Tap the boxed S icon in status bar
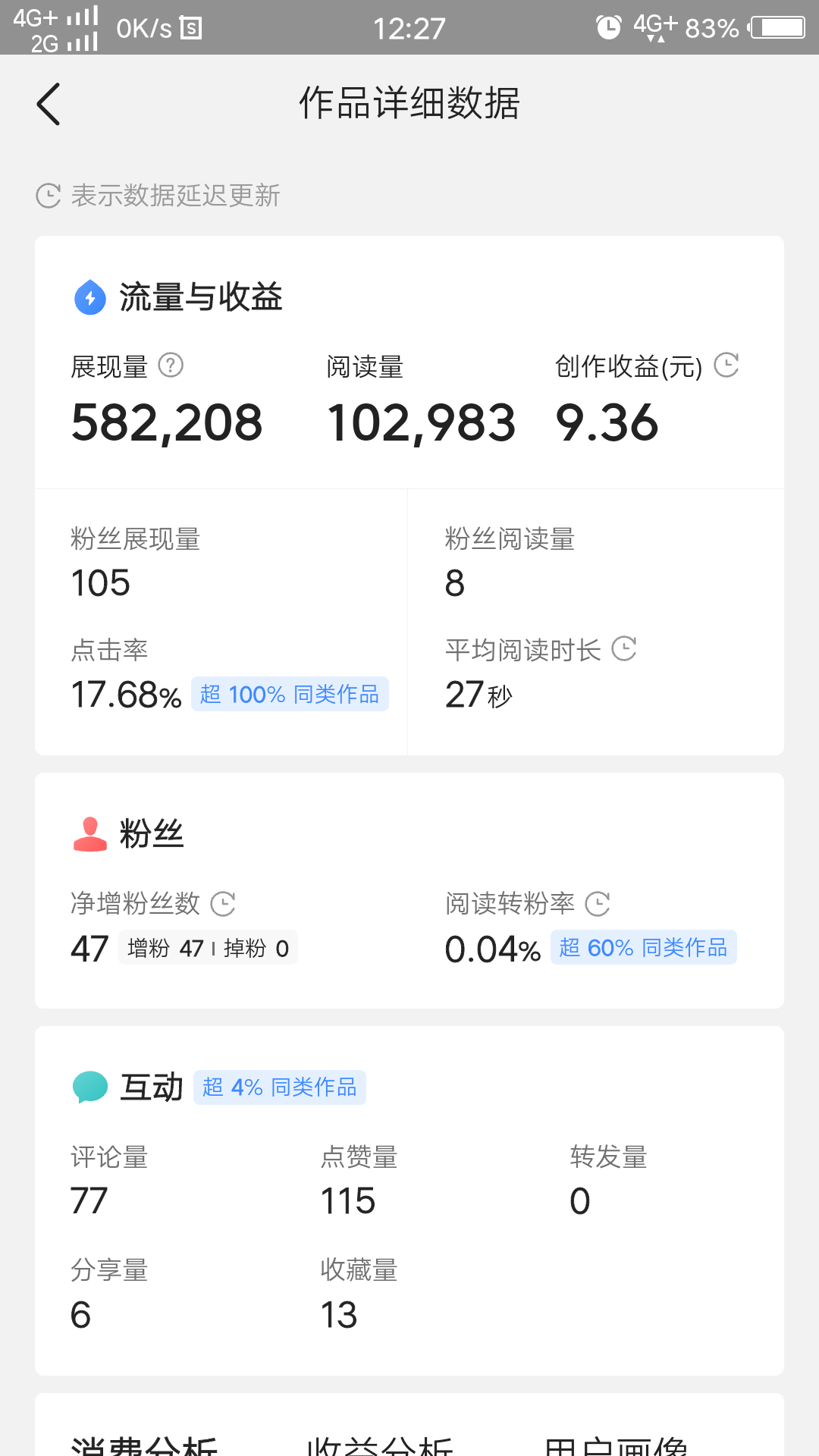819x1456 pixels. click(x=190, y=29)
